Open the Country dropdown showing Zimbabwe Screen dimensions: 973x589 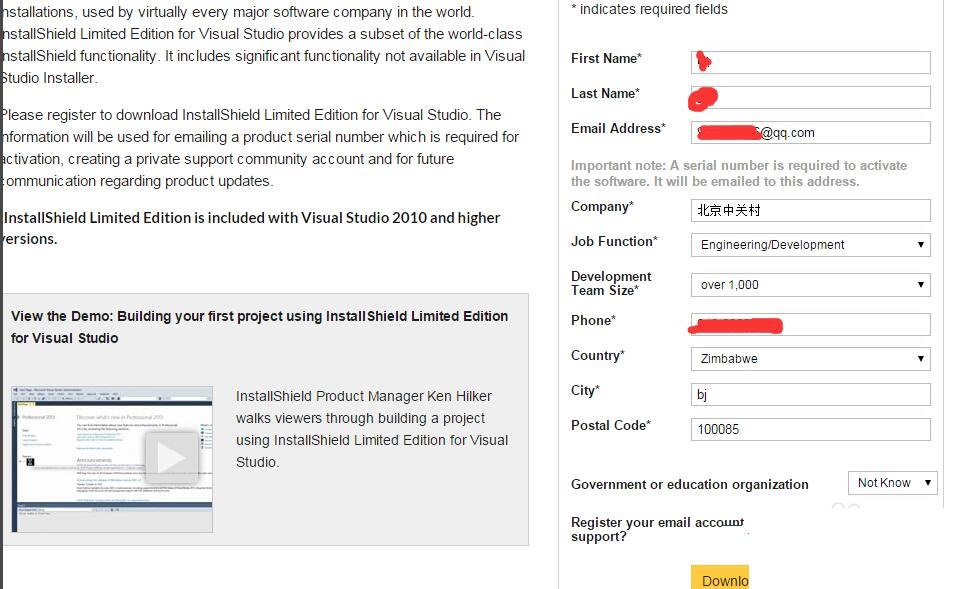810,359
